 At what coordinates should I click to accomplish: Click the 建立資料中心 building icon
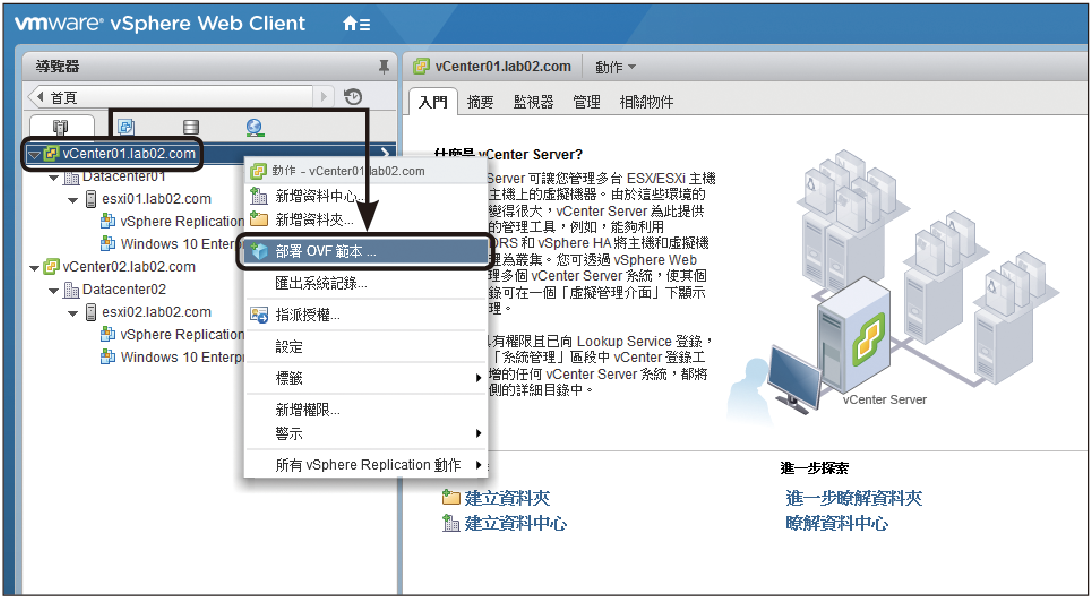pos(451,523)
